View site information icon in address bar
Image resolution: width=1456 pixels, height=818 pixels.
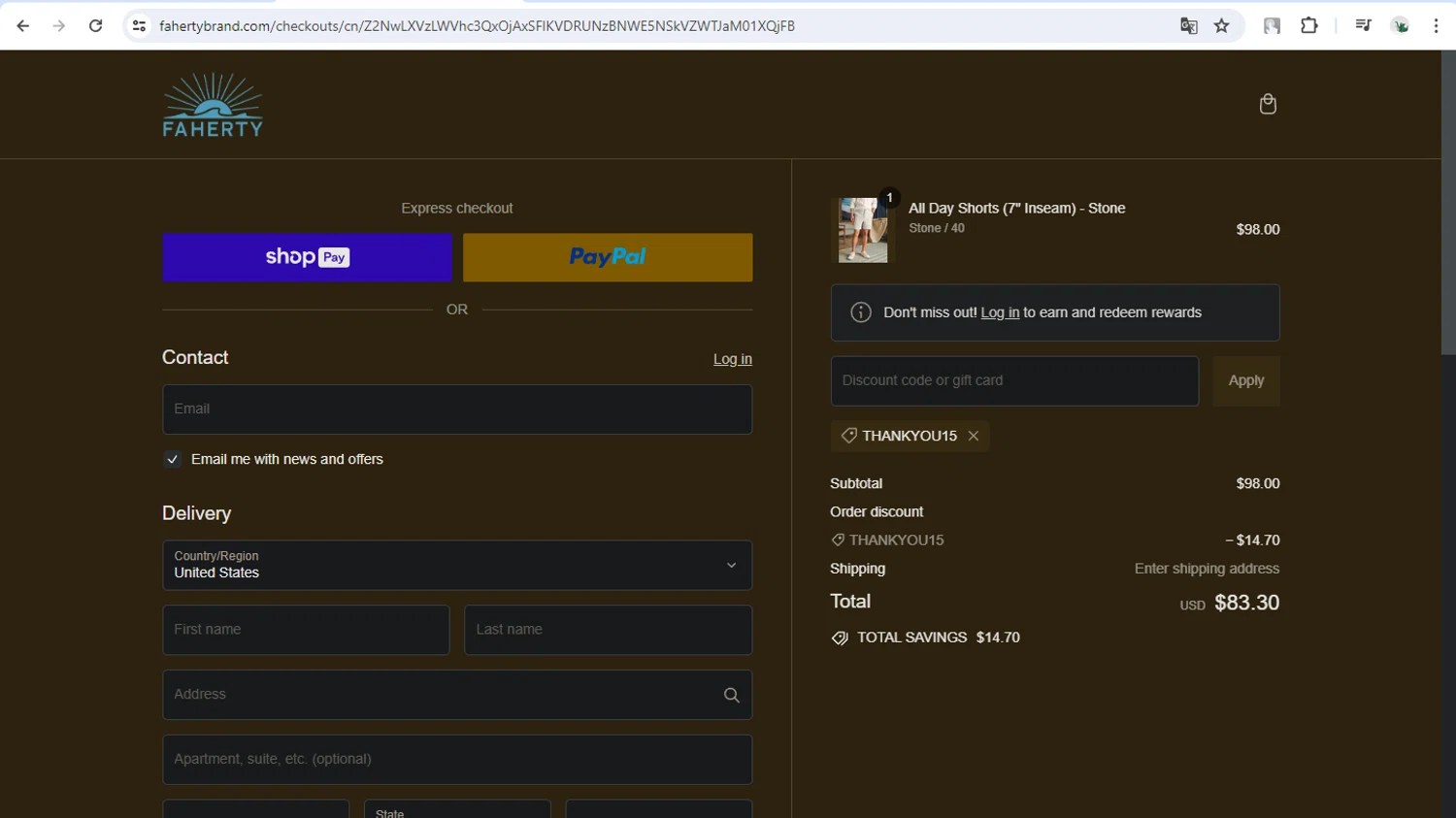click(x=139, y=26)
